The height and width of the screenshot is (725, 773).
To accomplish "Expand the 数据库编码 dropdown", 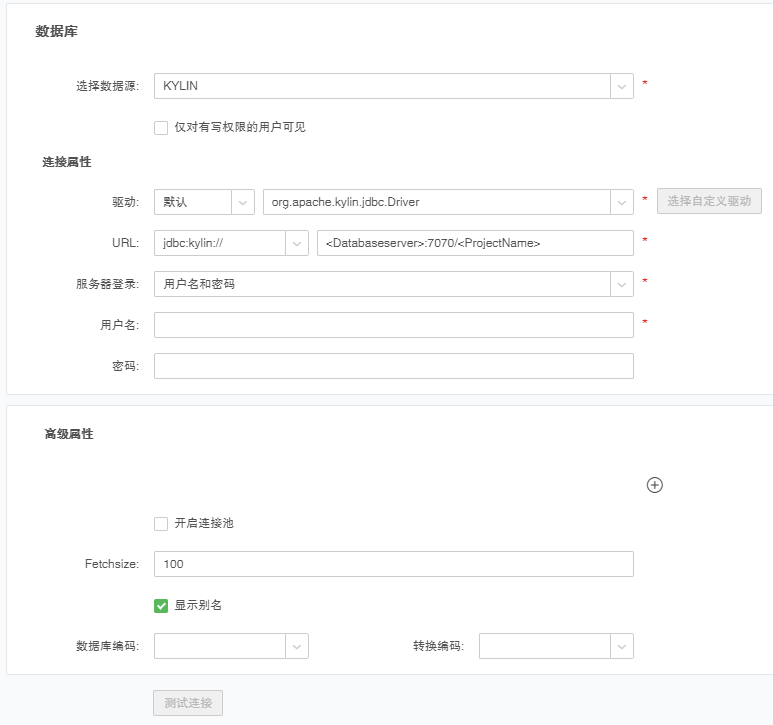I will click(x=297, y=646).
